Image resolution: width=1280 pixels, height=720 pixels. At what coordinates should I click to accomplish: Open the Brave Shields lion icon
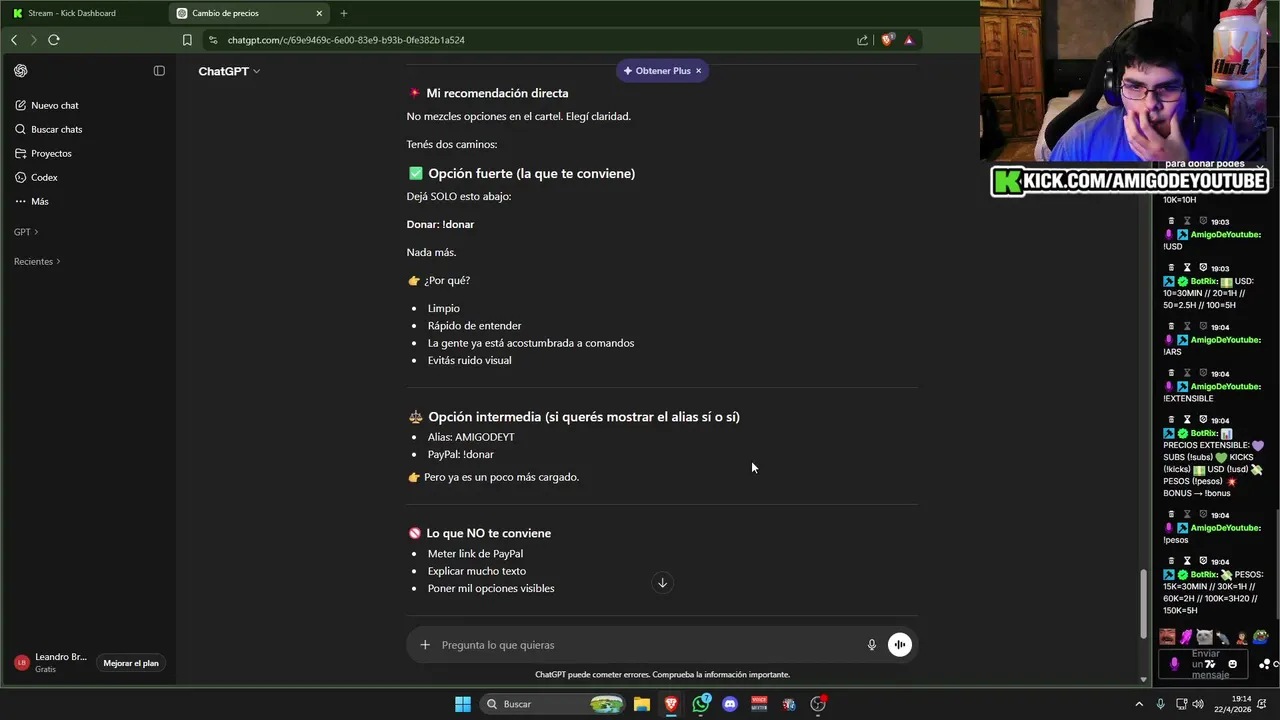click(887, 40)
